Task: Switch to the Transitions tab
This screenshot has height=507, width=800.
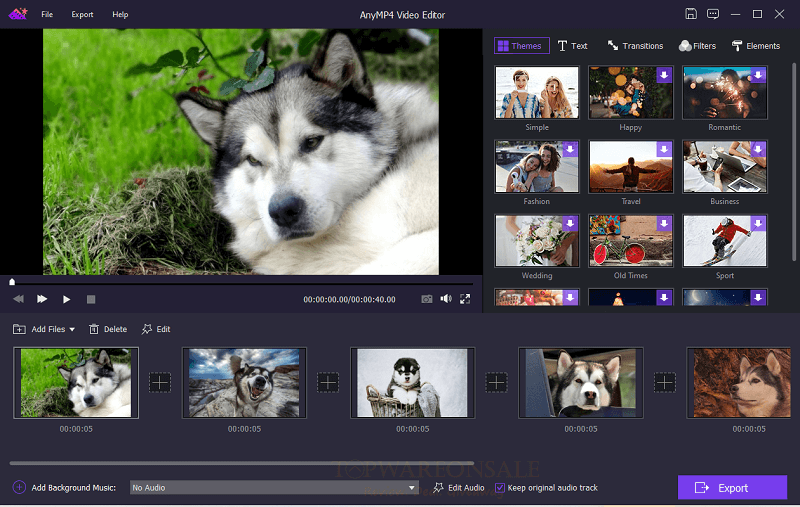Action: pos(635,46)
